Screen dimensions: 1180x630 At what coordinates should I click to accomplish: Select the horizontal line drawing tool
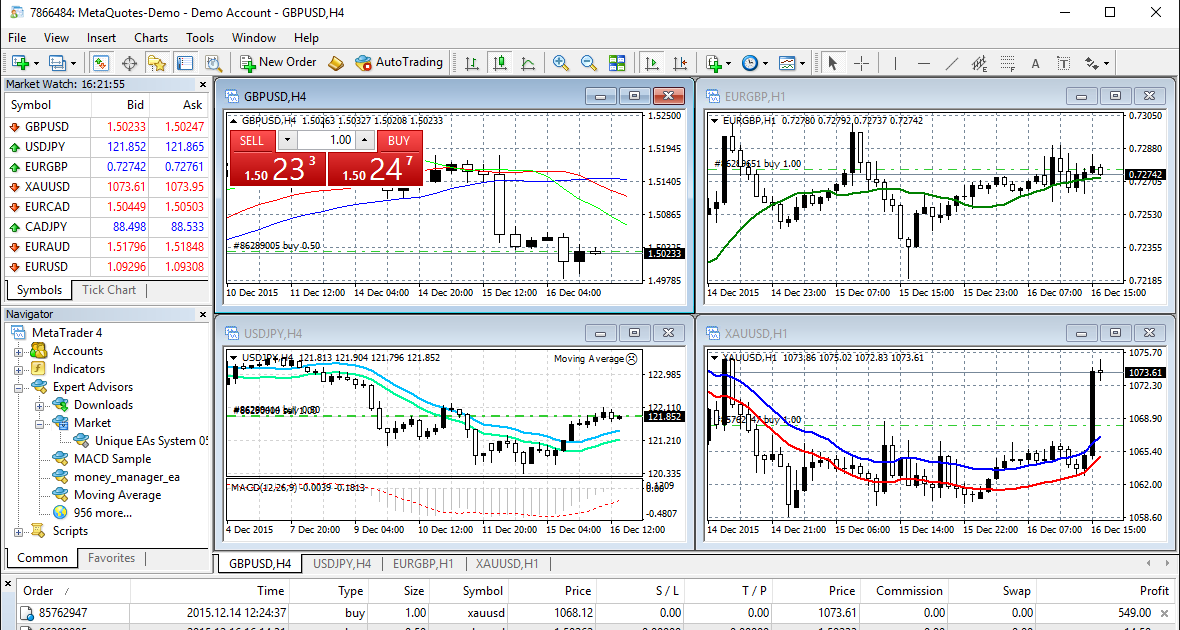tap(924, 62)
